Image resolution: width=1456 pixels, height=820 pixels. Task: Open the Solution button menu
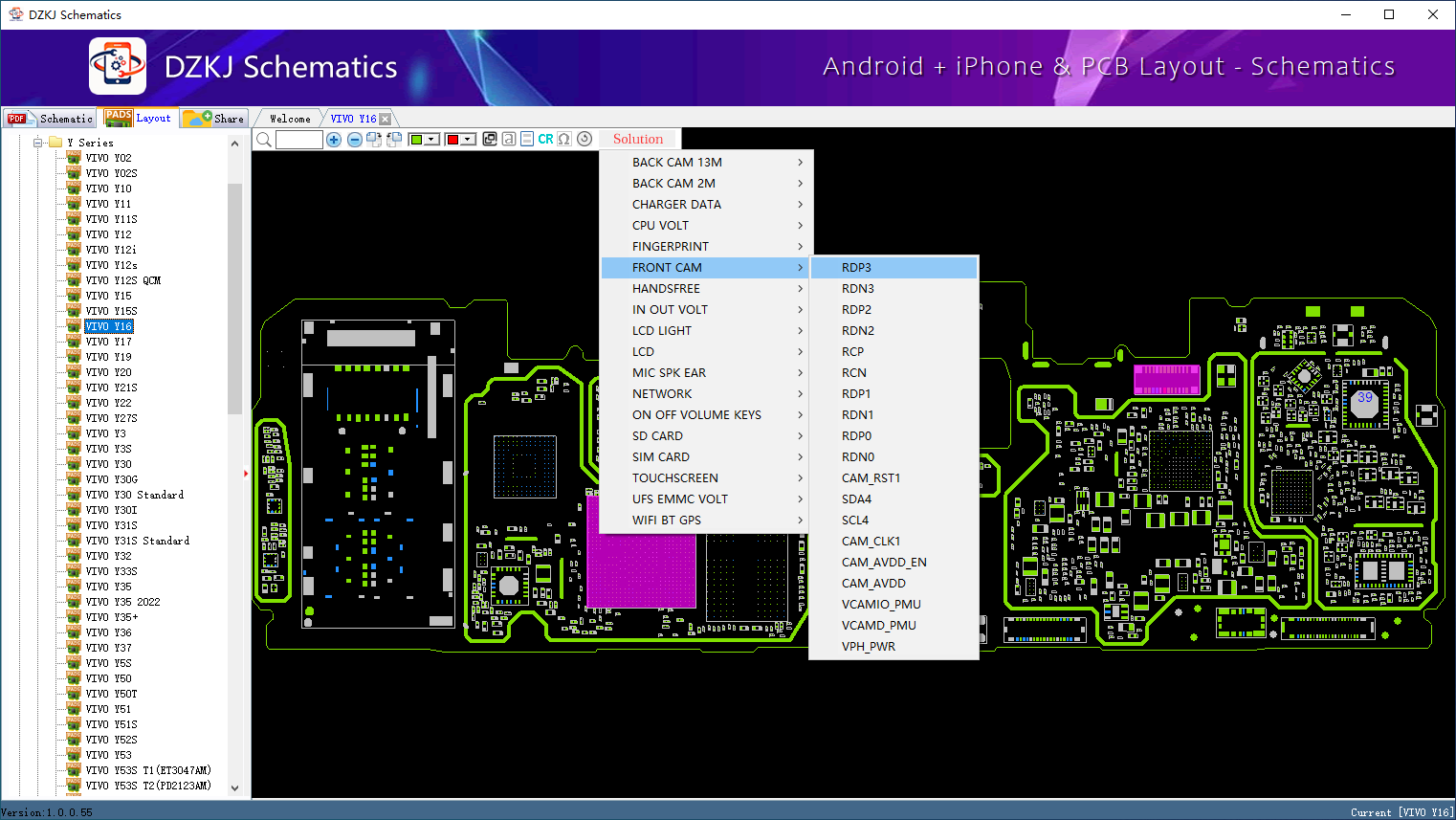[637, 140]
